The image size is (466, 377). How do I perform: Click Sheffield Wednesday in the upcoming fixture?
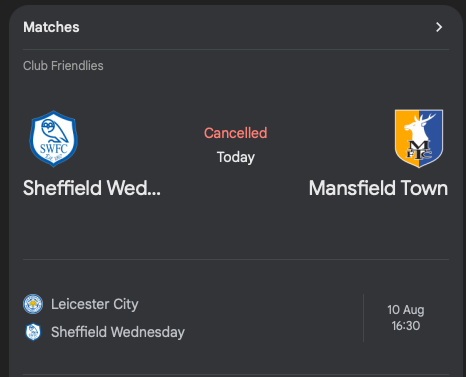point(118,332)
